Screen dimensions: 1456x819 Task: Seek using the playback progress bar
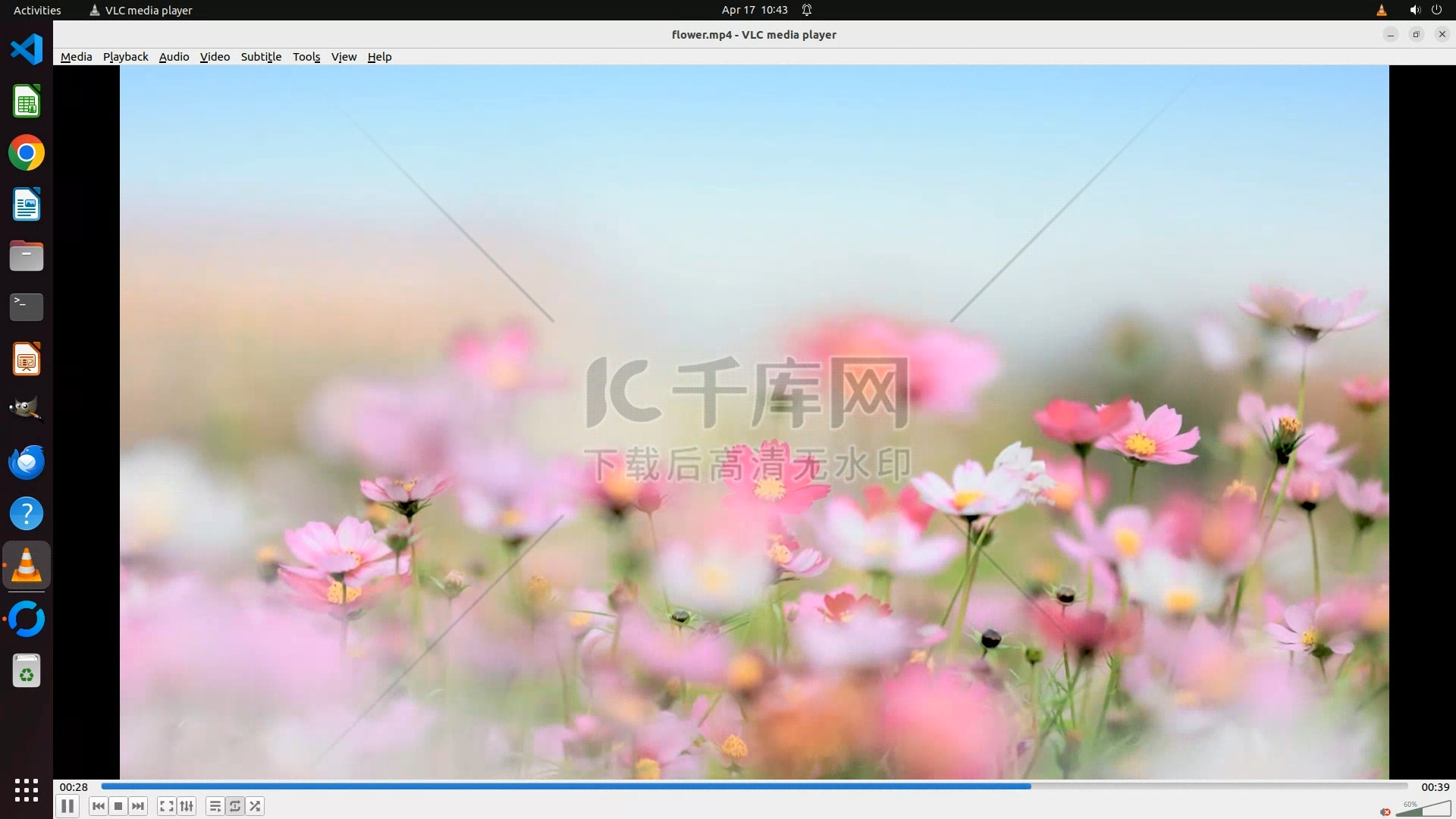coord(755,786)
